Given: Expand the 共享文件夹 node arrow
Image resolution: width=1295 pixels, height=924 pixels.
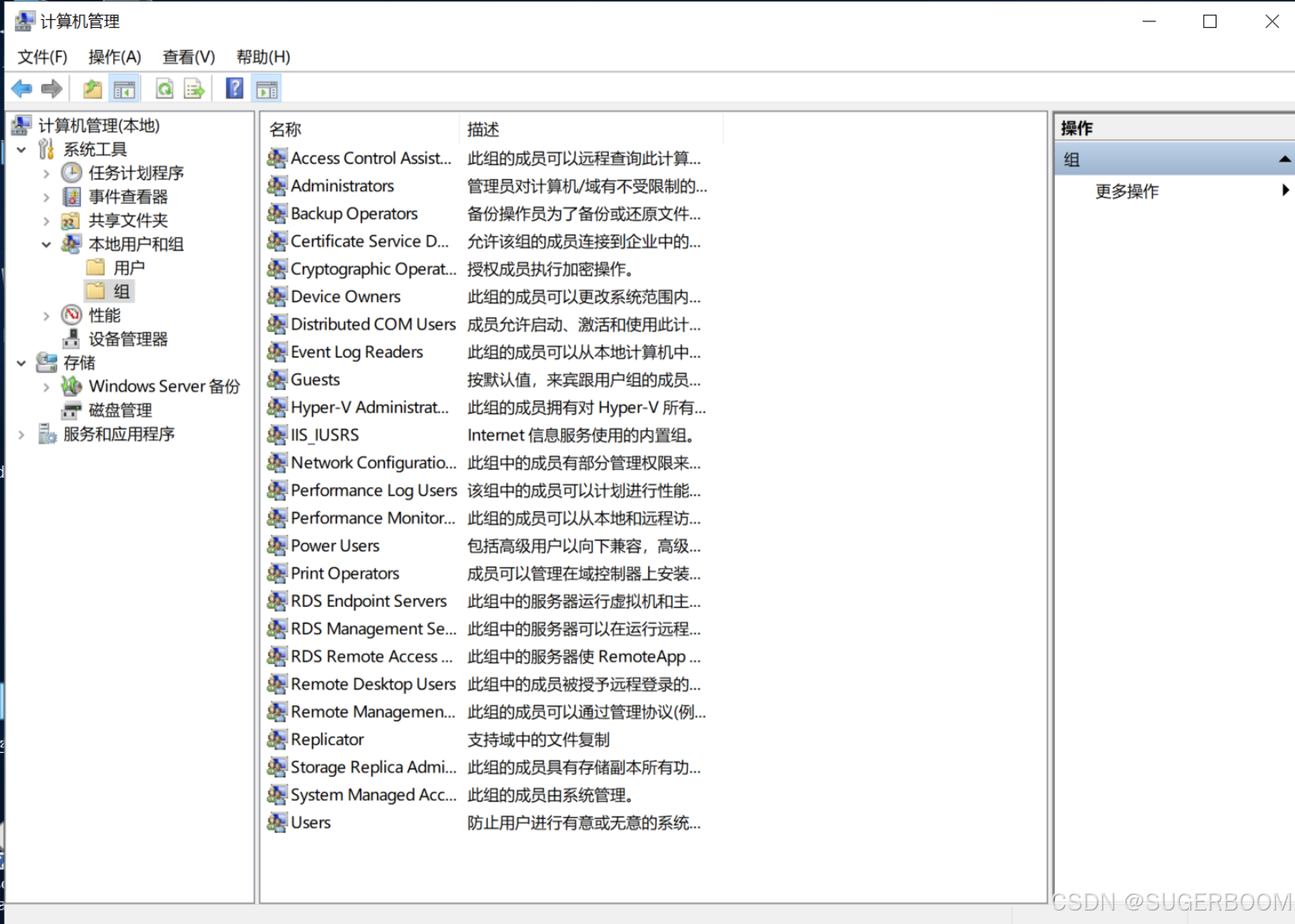Looking at the screenshot, I should (x=46, y=220).
